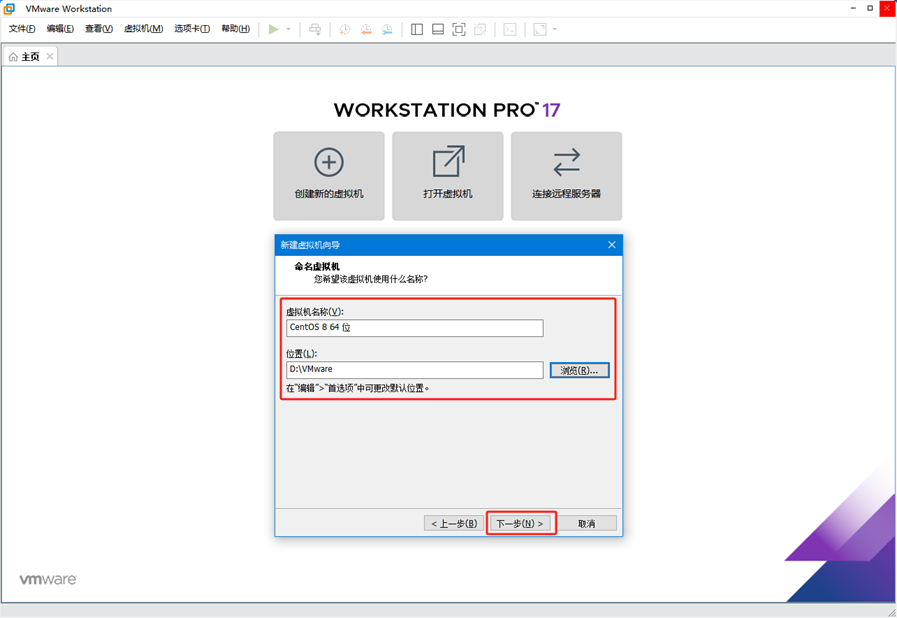Close the 新建虚拟机向导 dialog
Image resolution: width=897 pixels, height=618 pixels.
click(x=612, y=245)
